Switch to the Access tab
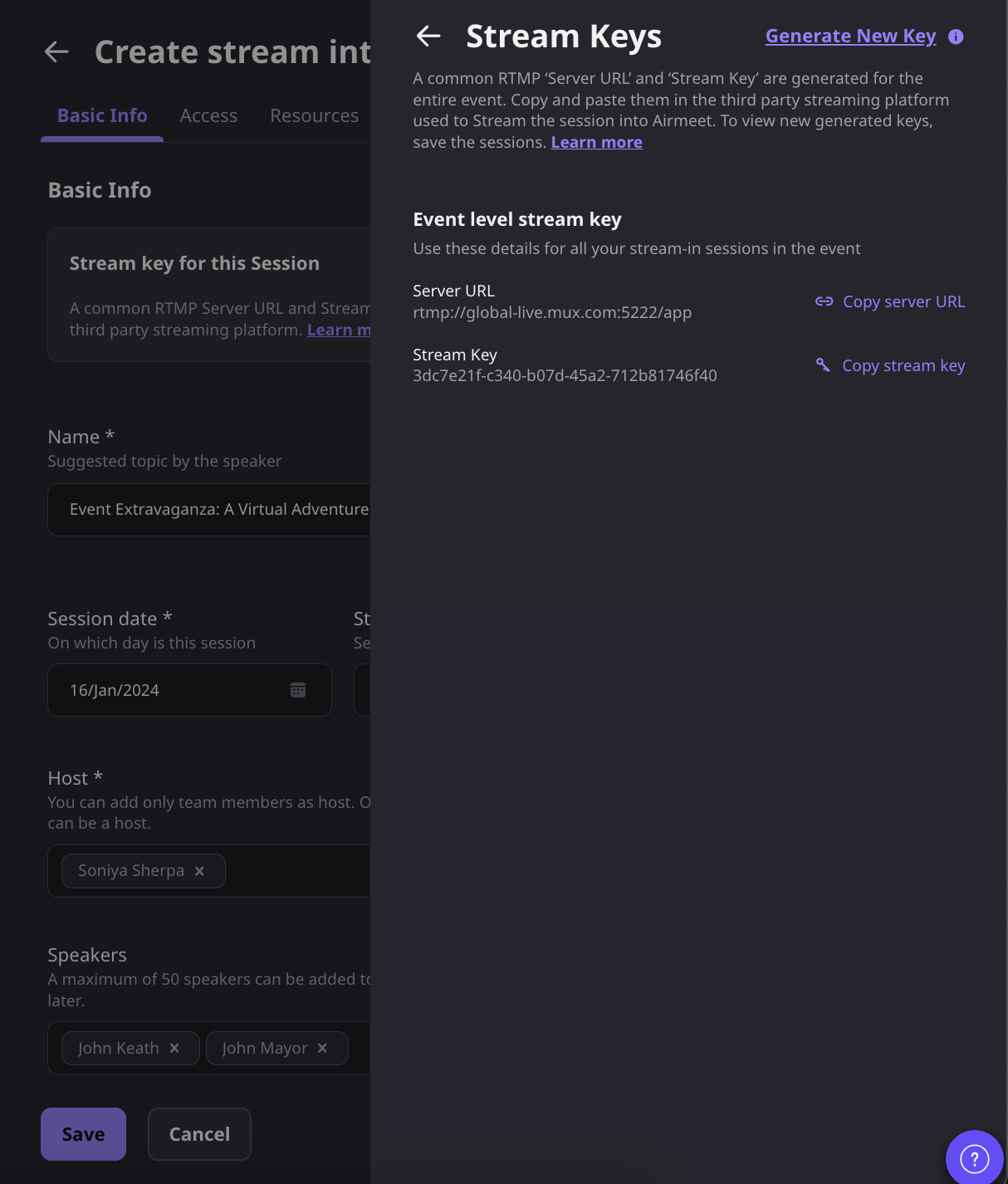The height and width of the screenshot is (1184, 1008). pos(208,115)
